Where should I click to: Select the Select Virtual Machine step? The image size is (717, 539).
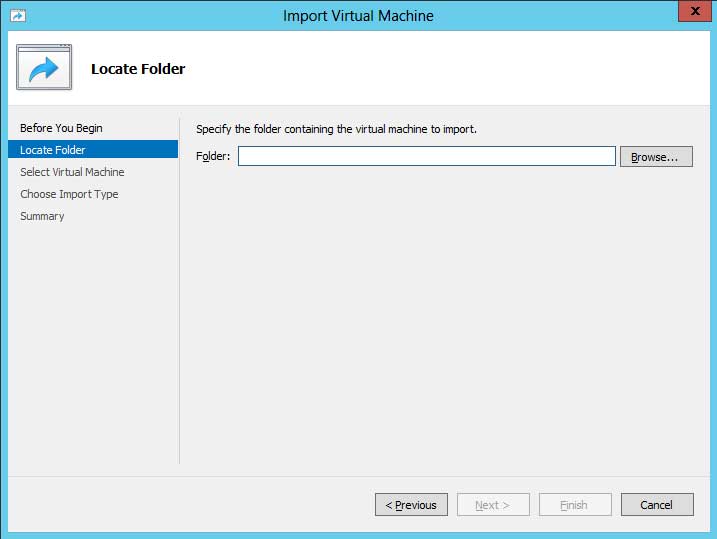point(72,172)
